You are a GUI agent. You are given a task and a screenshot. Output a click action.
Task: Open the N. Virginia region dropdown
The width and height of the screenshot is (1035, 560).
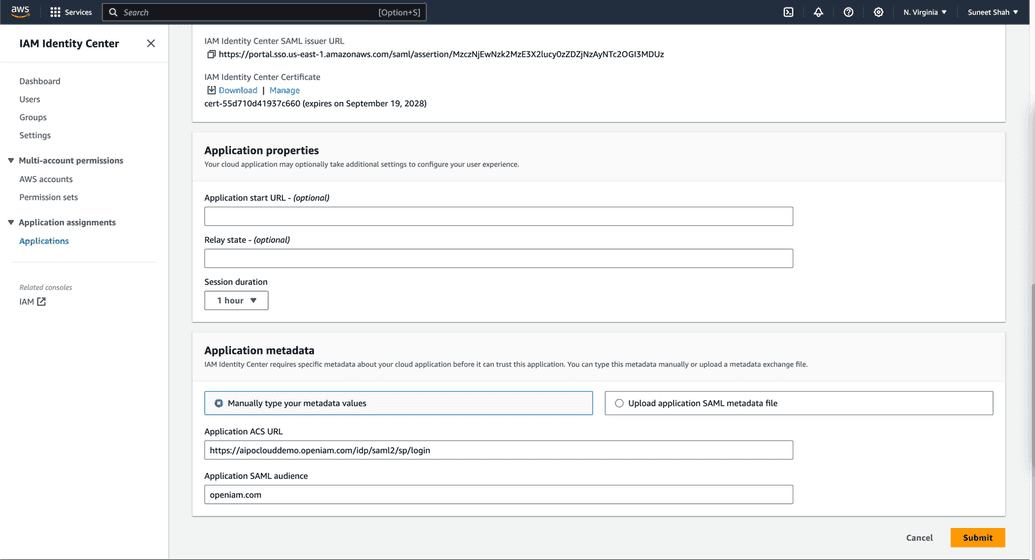pyautogui.click(x=924, y=12)
